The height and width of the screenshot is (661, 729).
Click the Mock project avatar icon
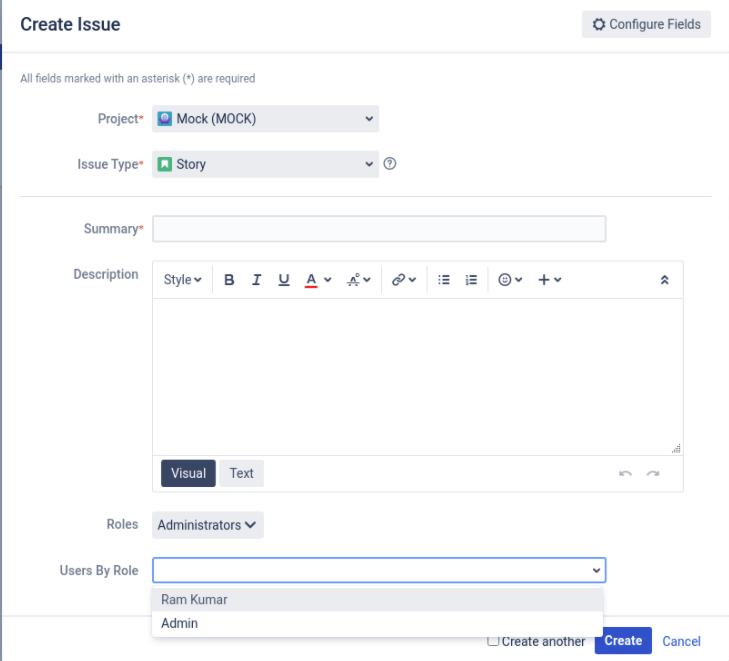[x=165, y=119]
